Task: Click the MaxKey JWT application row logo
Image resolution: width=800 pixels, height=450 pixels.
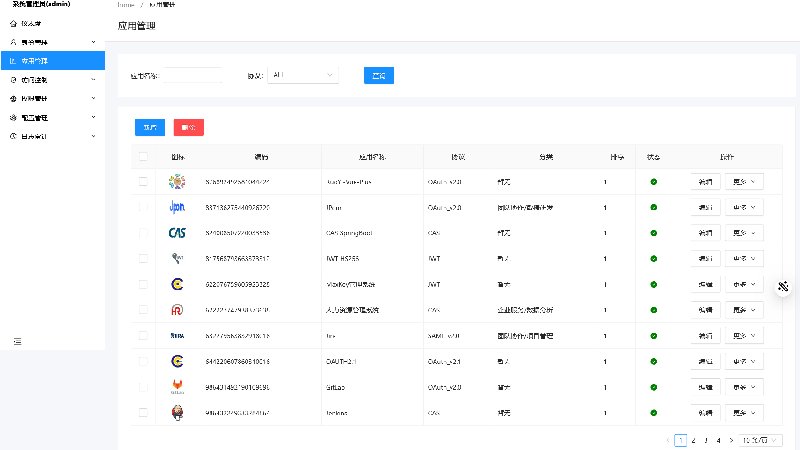Action: 177,284
